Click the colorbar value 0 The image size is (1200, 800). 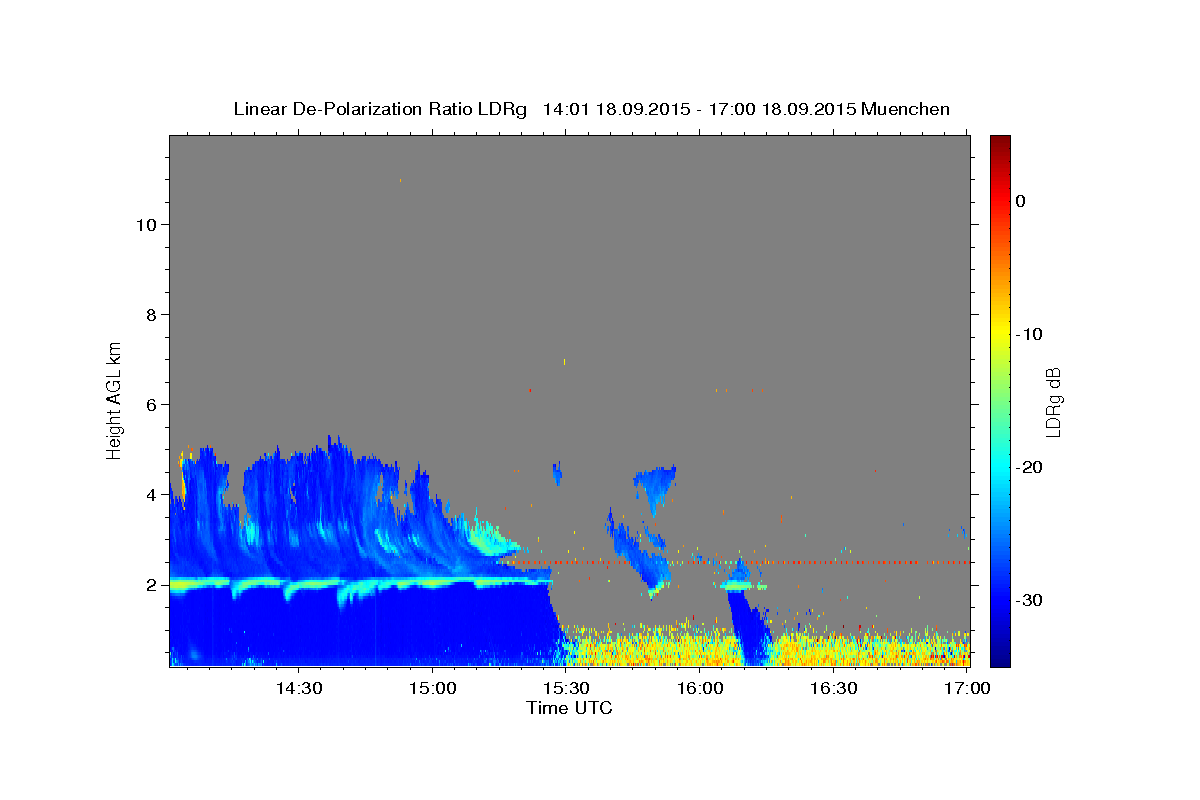click(1020, 201)
